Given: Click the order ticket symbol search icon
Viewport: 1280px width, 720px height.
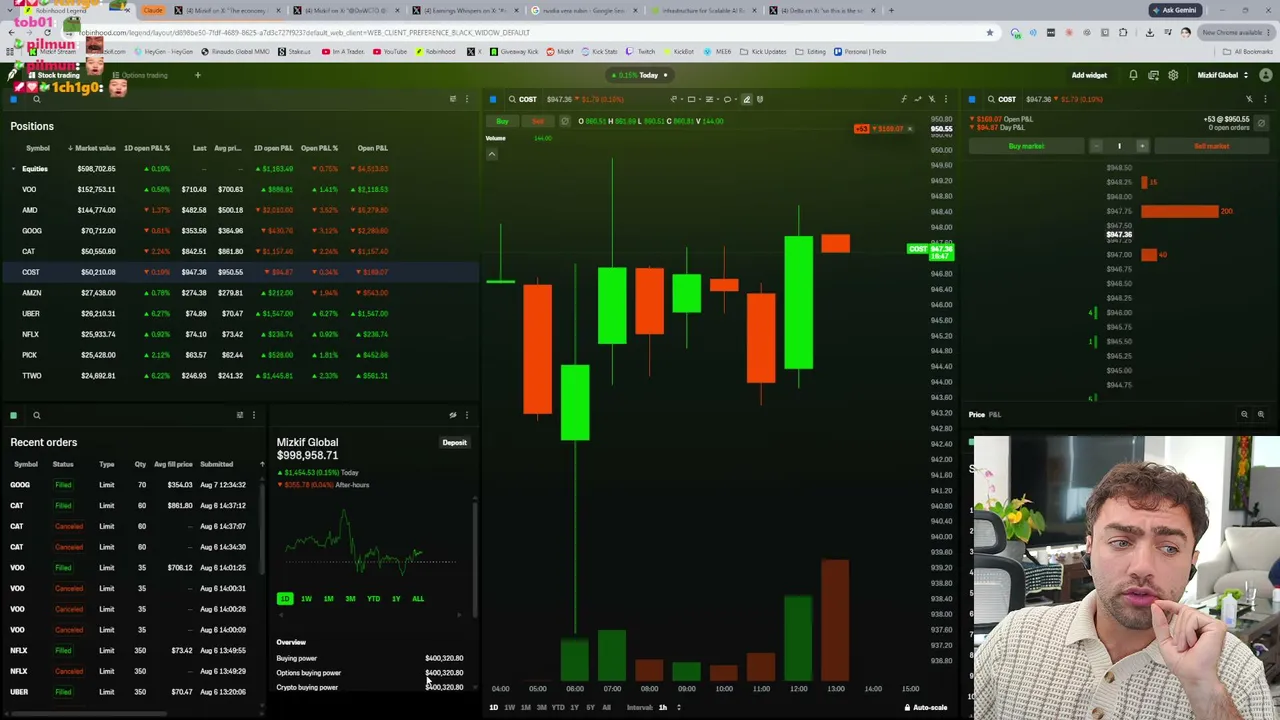Looking at the screenshot, I should pyautogui.click(x=991, y=99).
